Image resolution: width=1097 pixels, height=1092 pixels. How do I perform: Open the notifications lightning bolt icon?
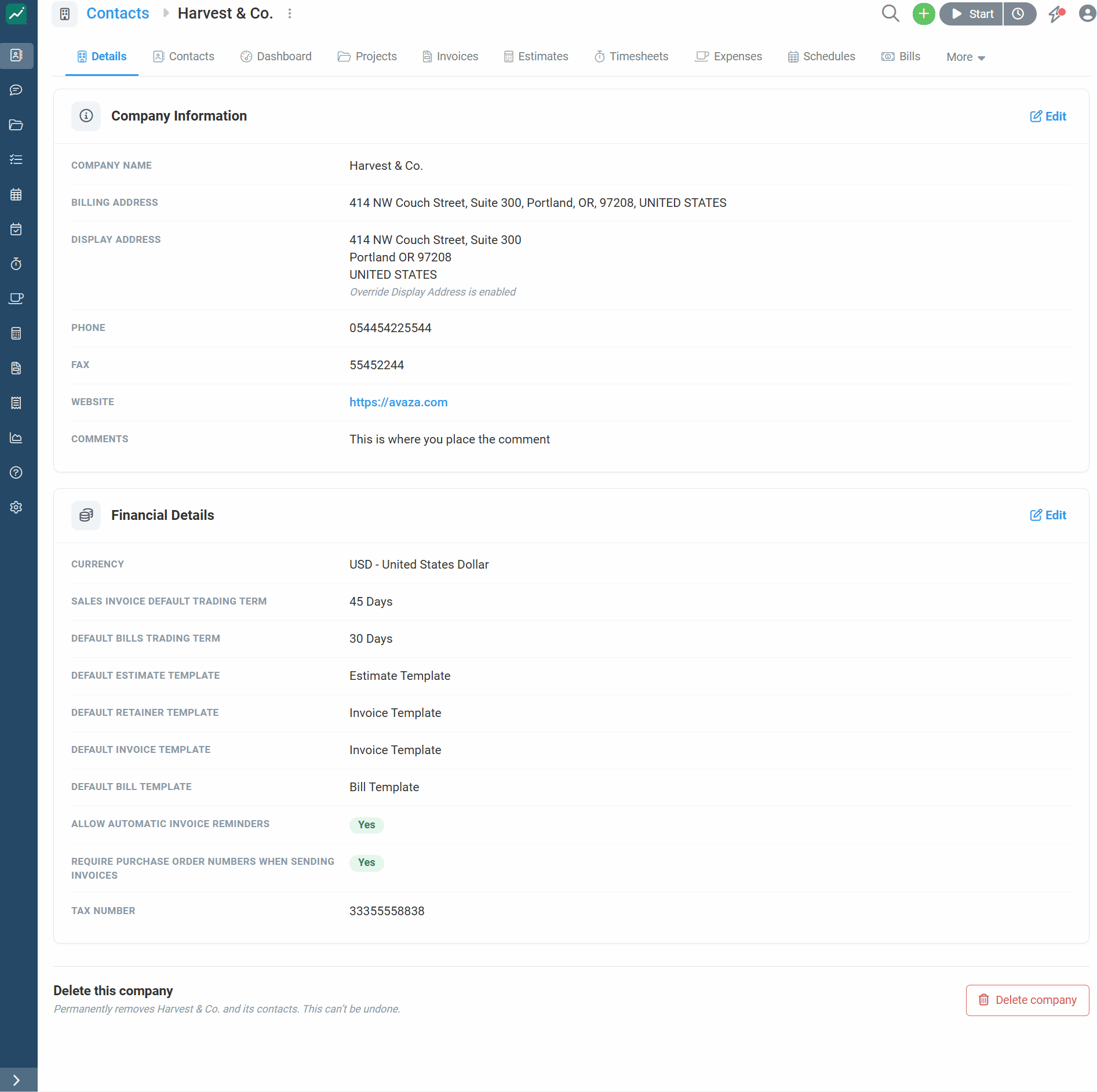click(1057, 14)
